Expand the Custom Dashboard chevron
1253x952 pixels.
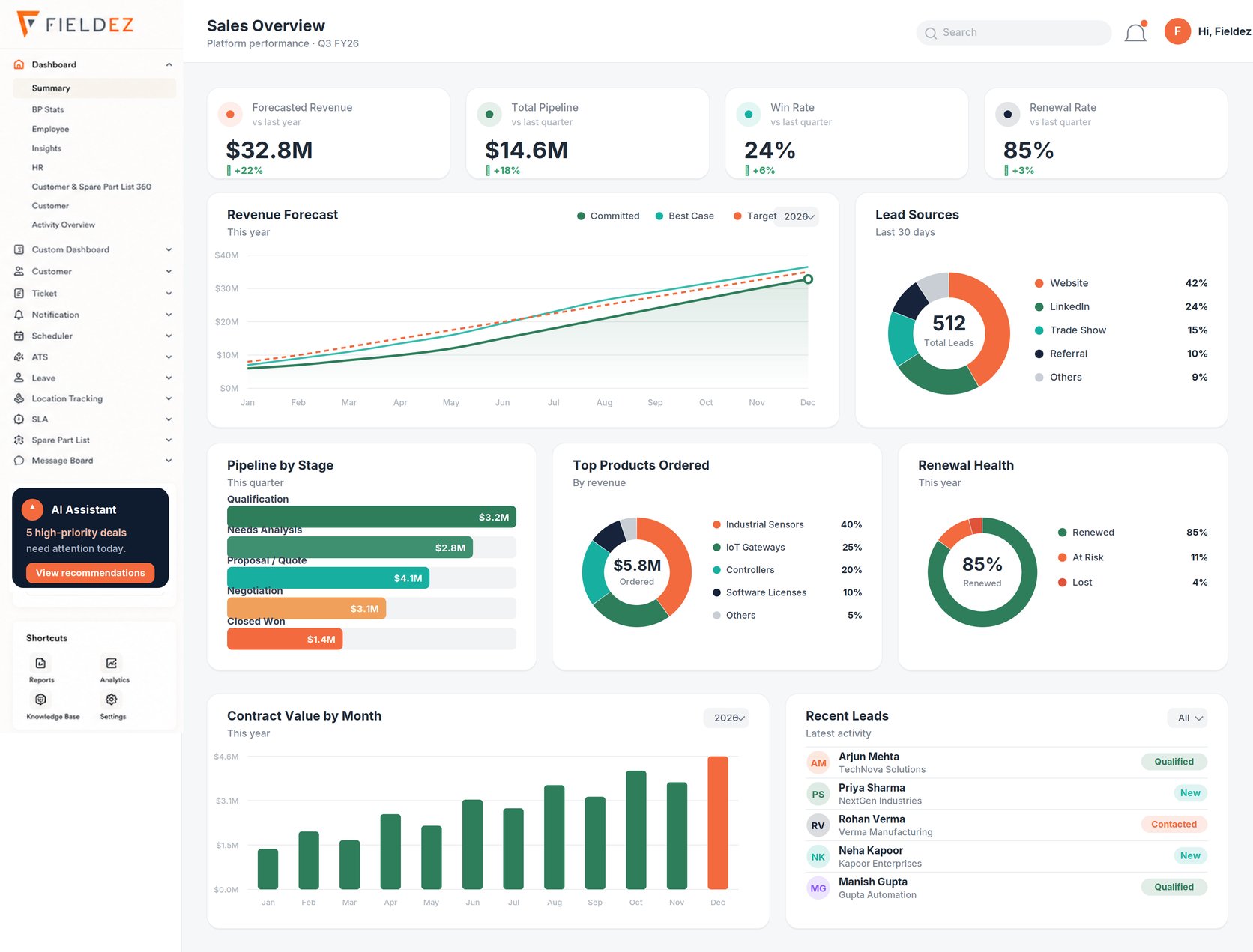[x=169, y=249]
